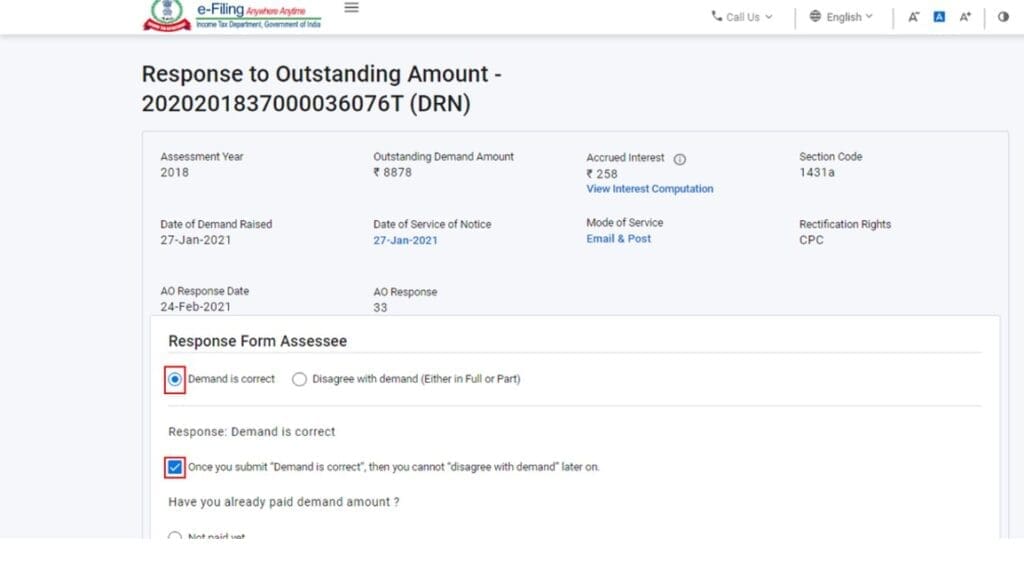Select the default font size A icon

point(939,17)
